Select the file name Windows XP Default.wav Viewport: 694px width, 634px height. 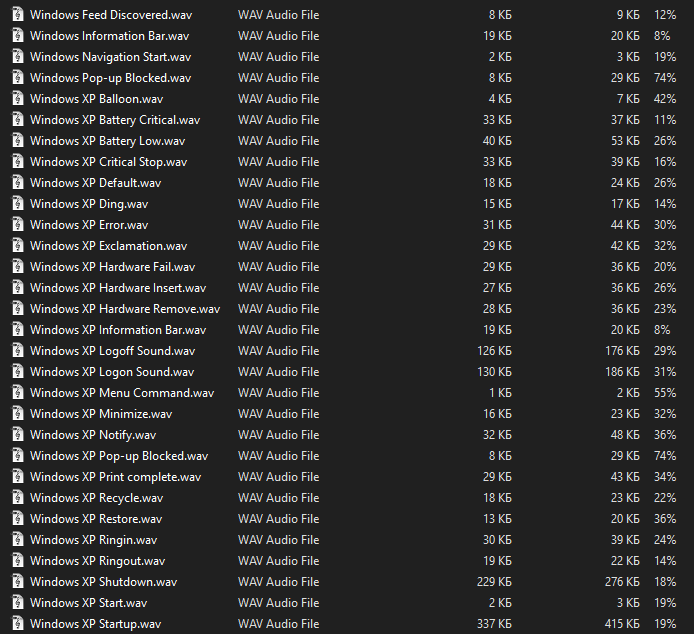(96, 182)
